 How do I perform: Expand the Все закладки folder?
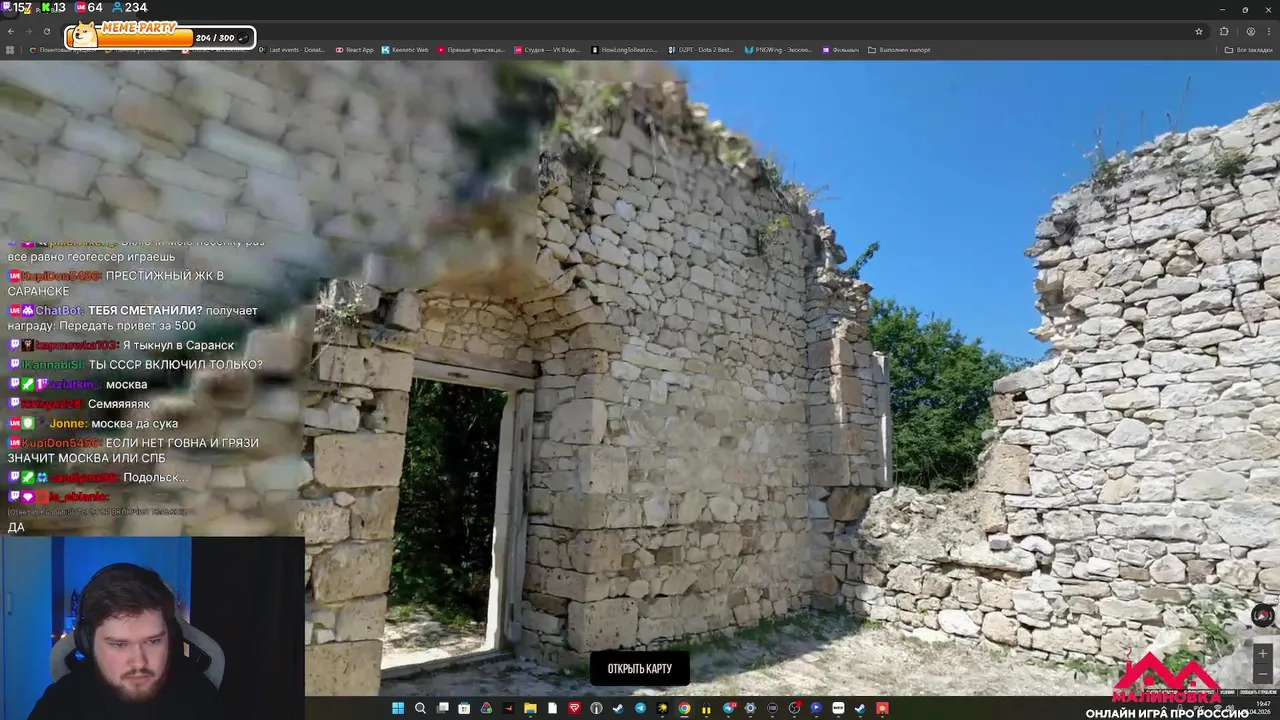pos(1249,50)
